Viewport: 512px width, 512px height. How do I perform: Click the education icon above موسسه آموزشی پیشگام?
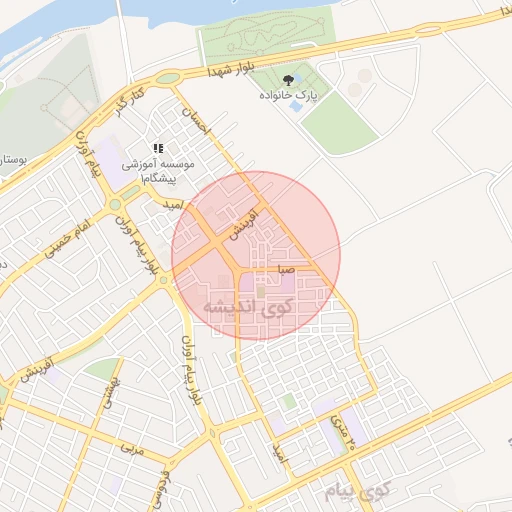pos(158,148)
